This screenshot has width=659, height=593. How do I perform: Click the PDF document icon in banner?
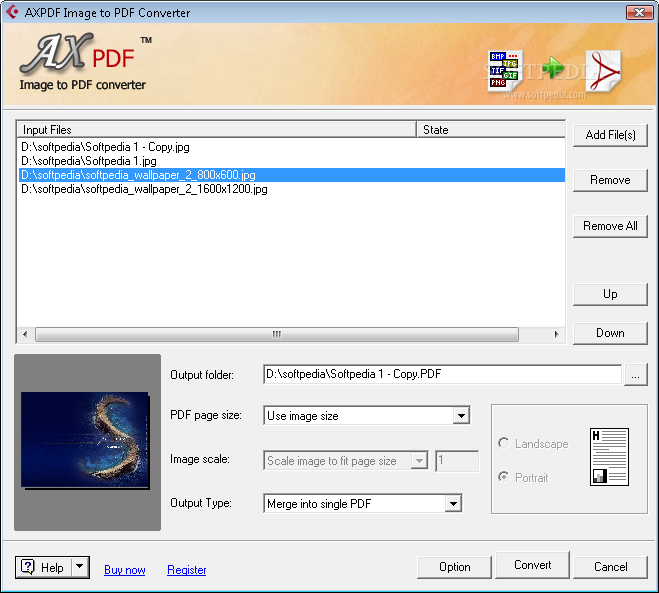tap(604, 71)
